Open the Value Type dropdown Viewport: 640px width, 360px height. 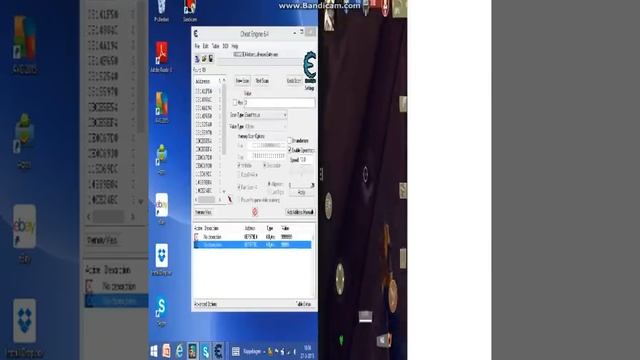coord(266,127)
